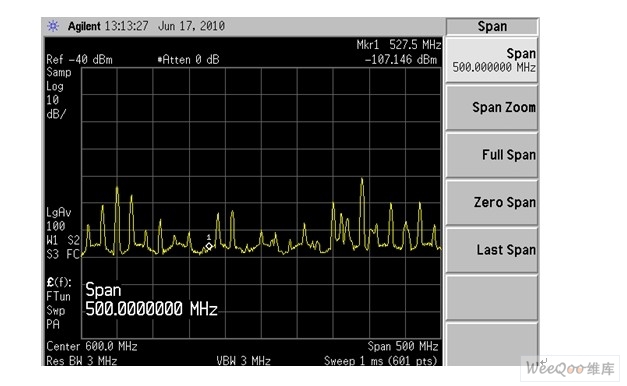Open the Span Zoom softkey

pos(492,108)
